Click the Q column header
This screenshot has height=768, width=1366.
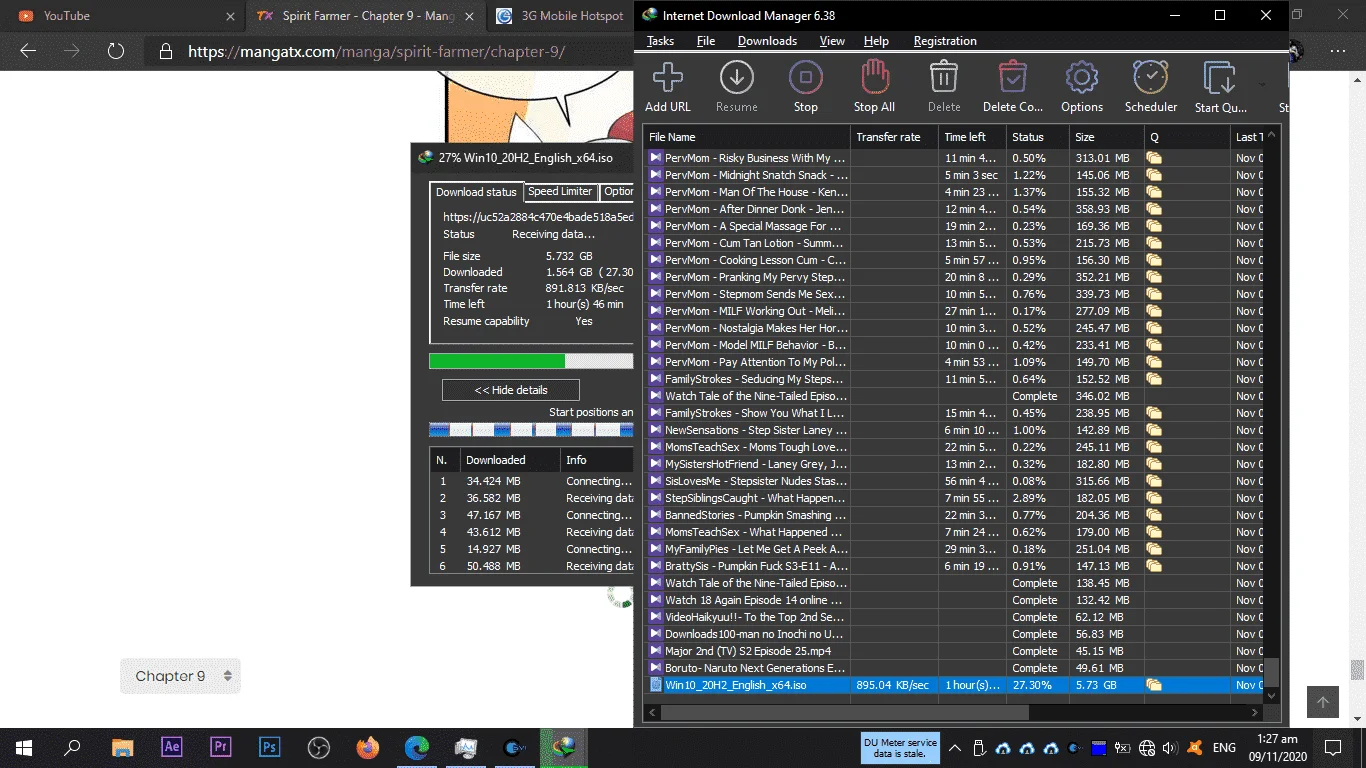(1187, 137)
